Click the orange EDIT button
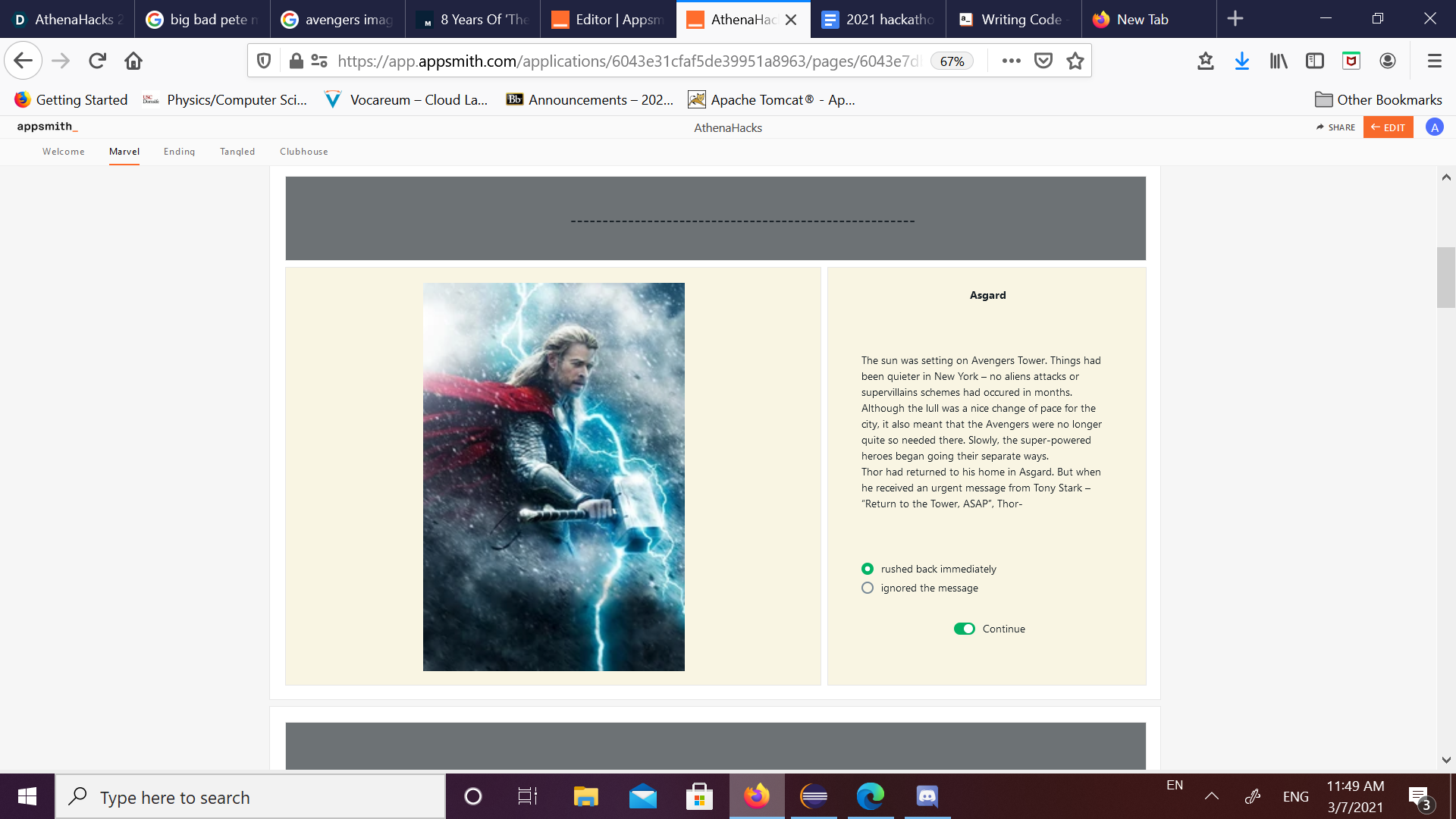1456x819 pixels. [1388, 127]
